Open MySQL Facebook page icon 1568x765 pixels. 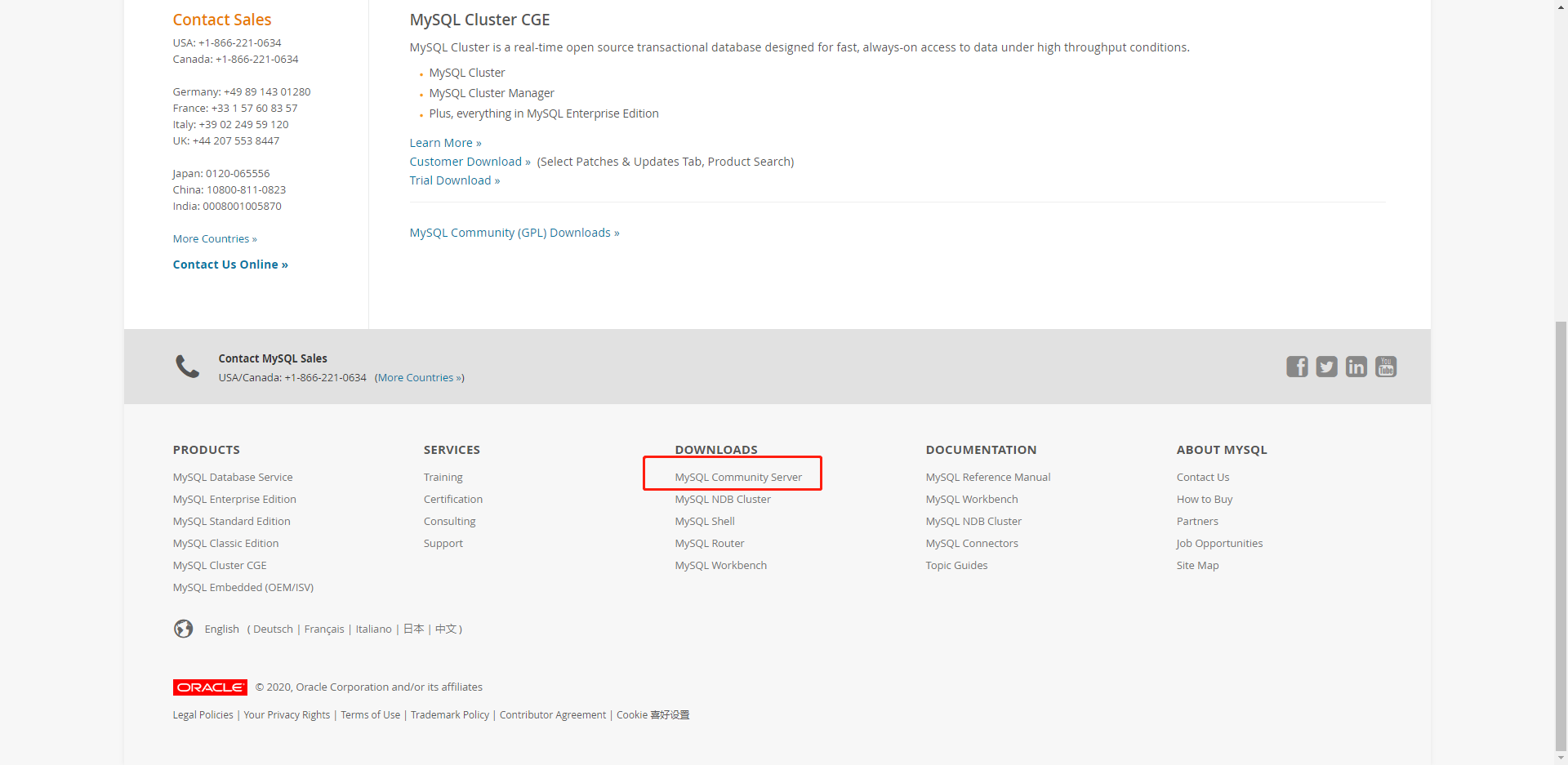click(1297, 367)
